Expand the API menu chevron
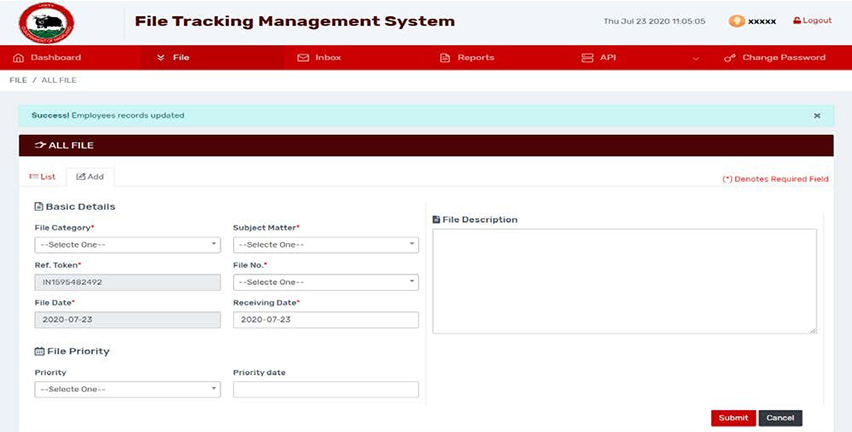 (695, 58)
